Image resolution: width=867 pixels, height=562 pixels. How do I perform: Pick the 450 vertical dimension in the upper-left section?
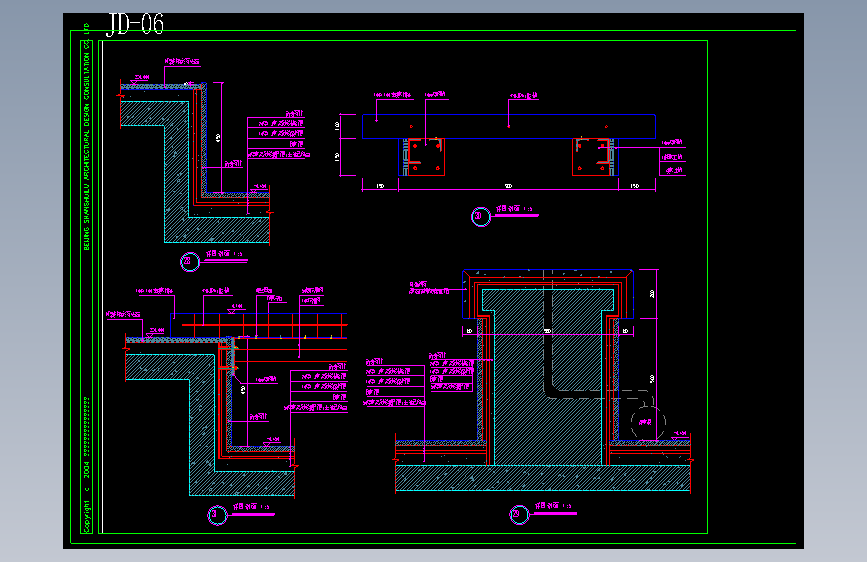(218, 137)
